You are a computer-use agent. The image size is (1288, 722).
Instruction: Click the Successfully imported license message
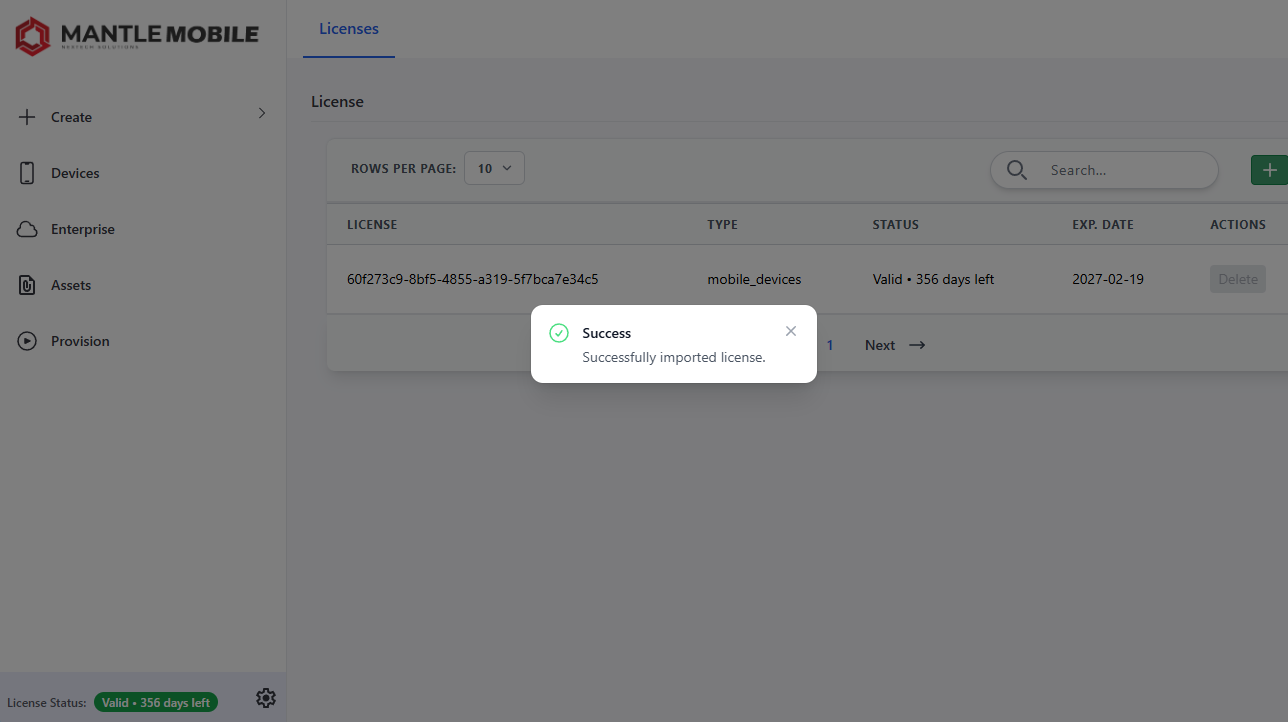point(674,357)
